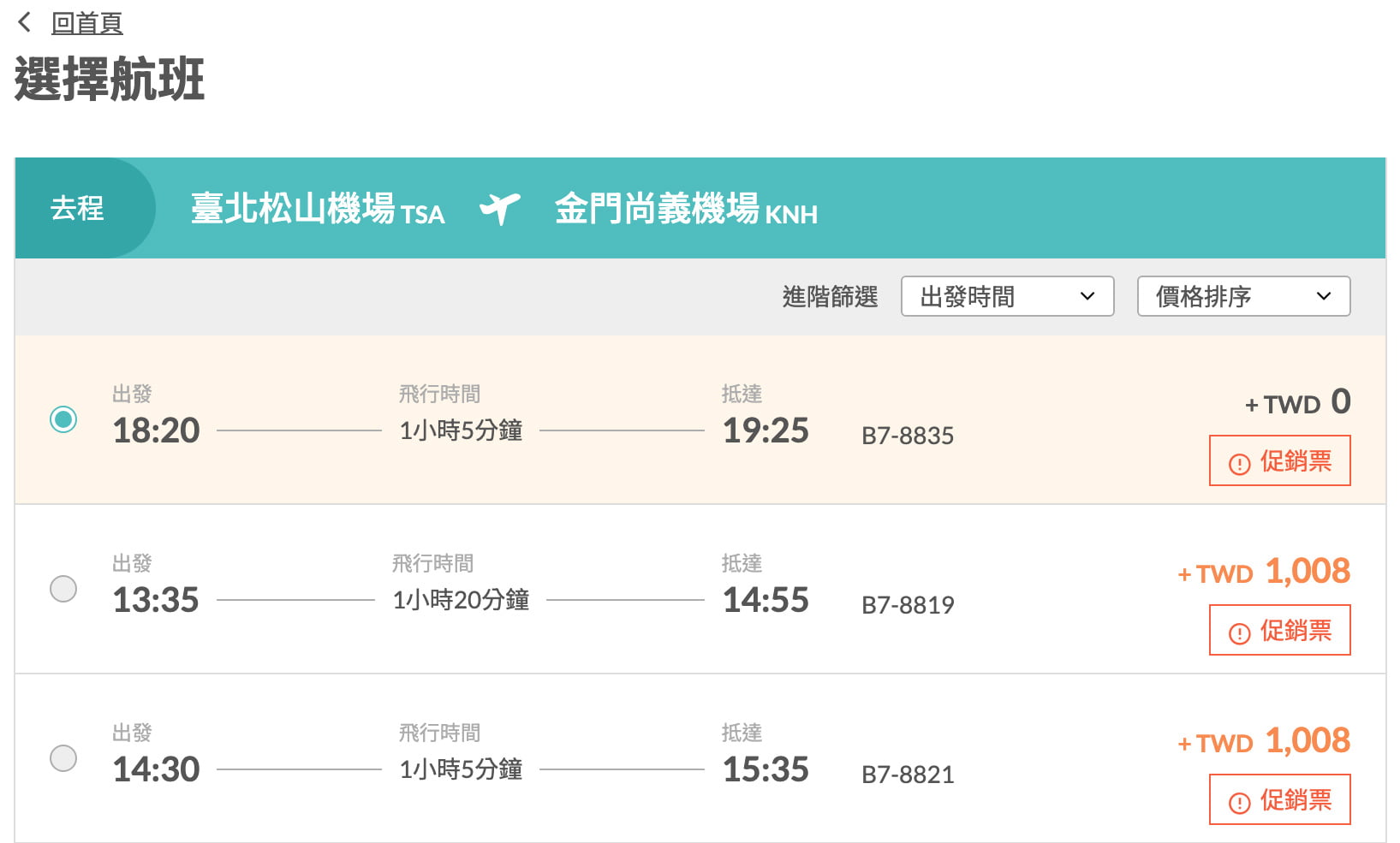
Task: Open the 價格排序 sorting dropdown
Action: coord(1242,296)
